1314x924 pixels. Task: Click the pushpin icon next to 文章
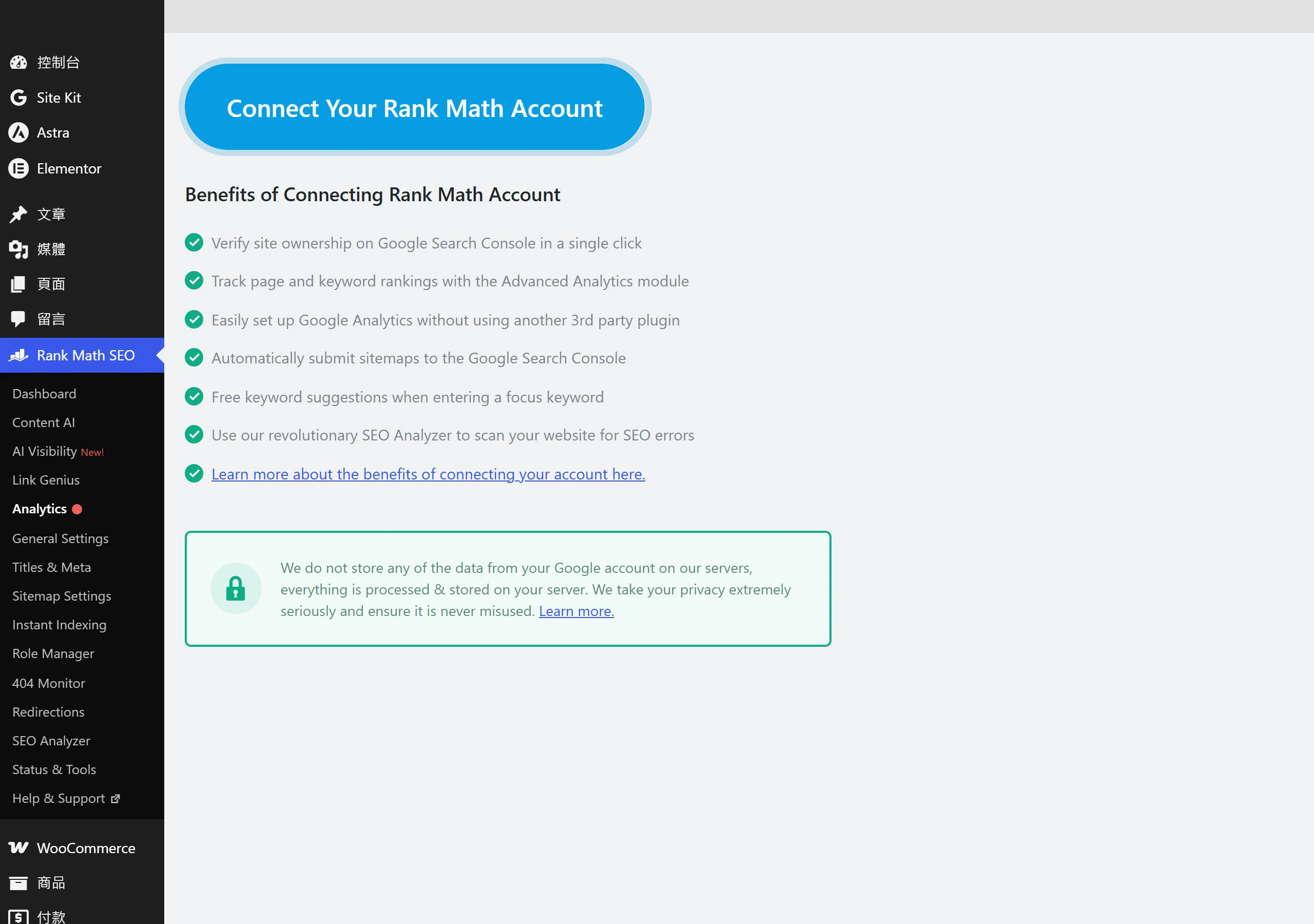[x=18, y=214]
